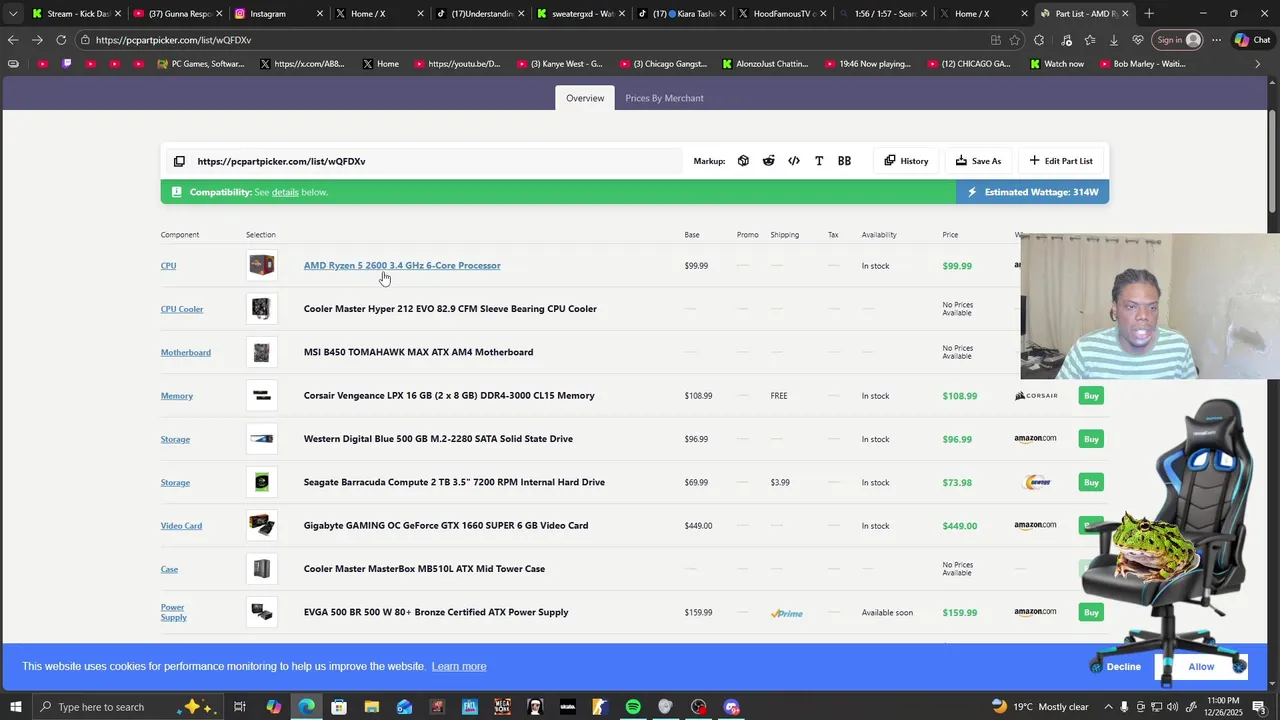Click the Motherboard component link
Viewport: 1280px width, 720px height.
pos(186,352)
